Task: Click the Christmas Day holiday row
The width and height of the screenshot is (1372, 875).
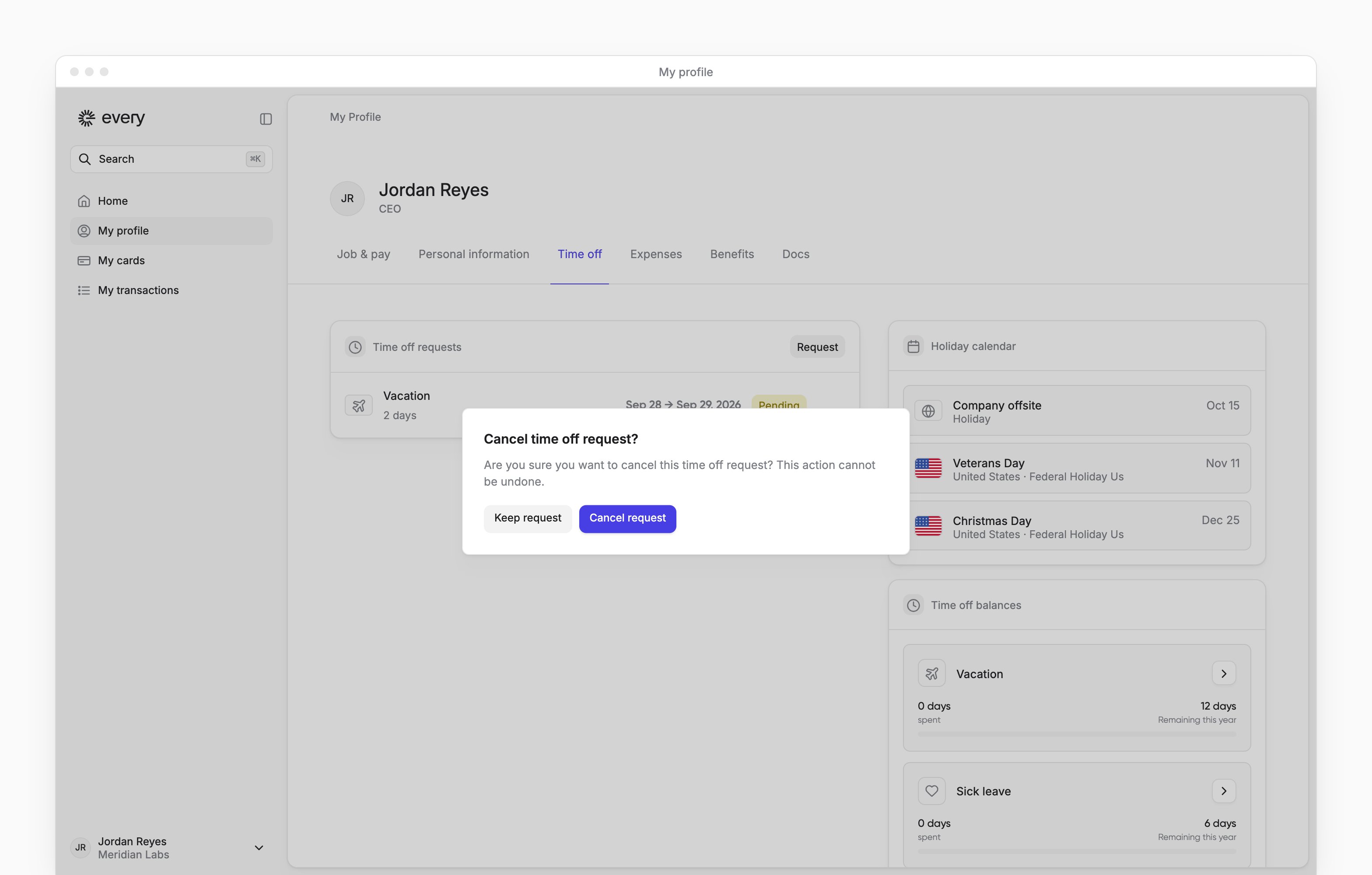Action: 1077,526
